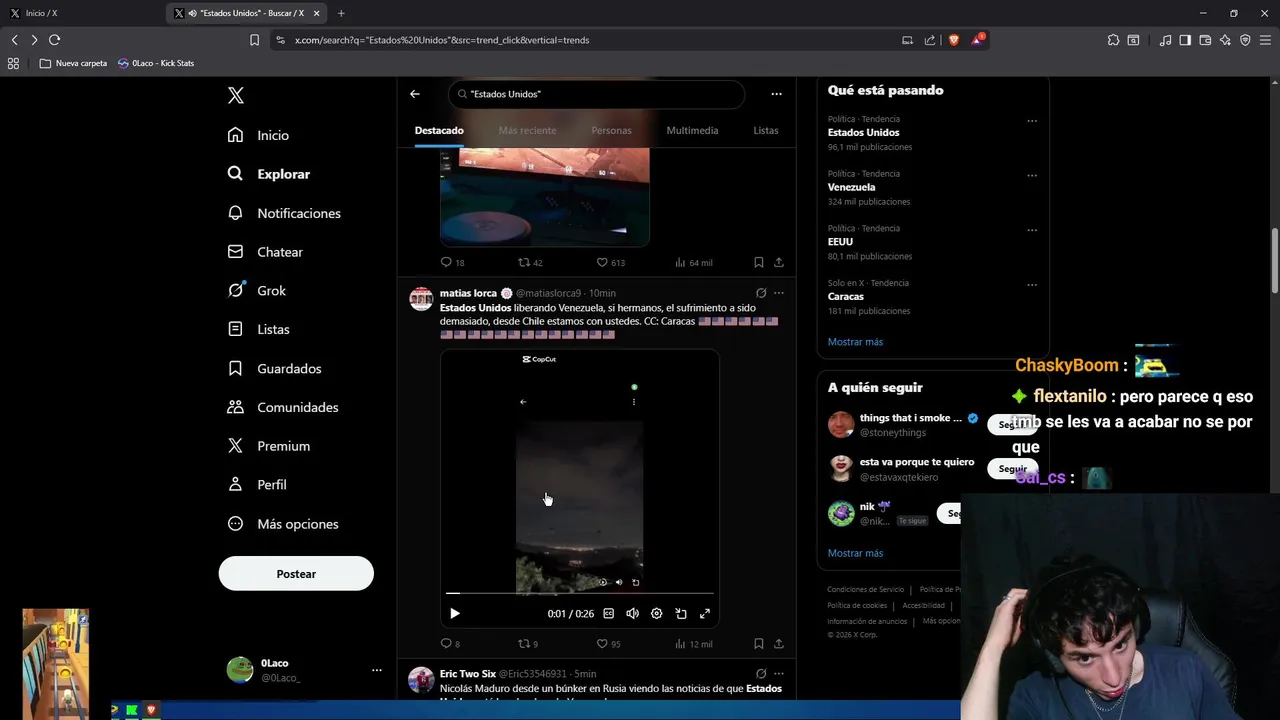This screenshot has width=1280, height=720.
Task: Open more options on matias lorca post
Action: point(779,293)
